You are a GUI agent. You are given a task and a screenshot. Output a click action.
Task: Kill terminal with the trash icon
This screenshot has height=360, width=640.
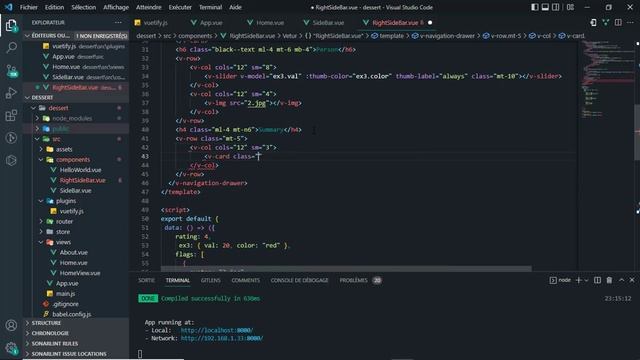pos(609,280)
